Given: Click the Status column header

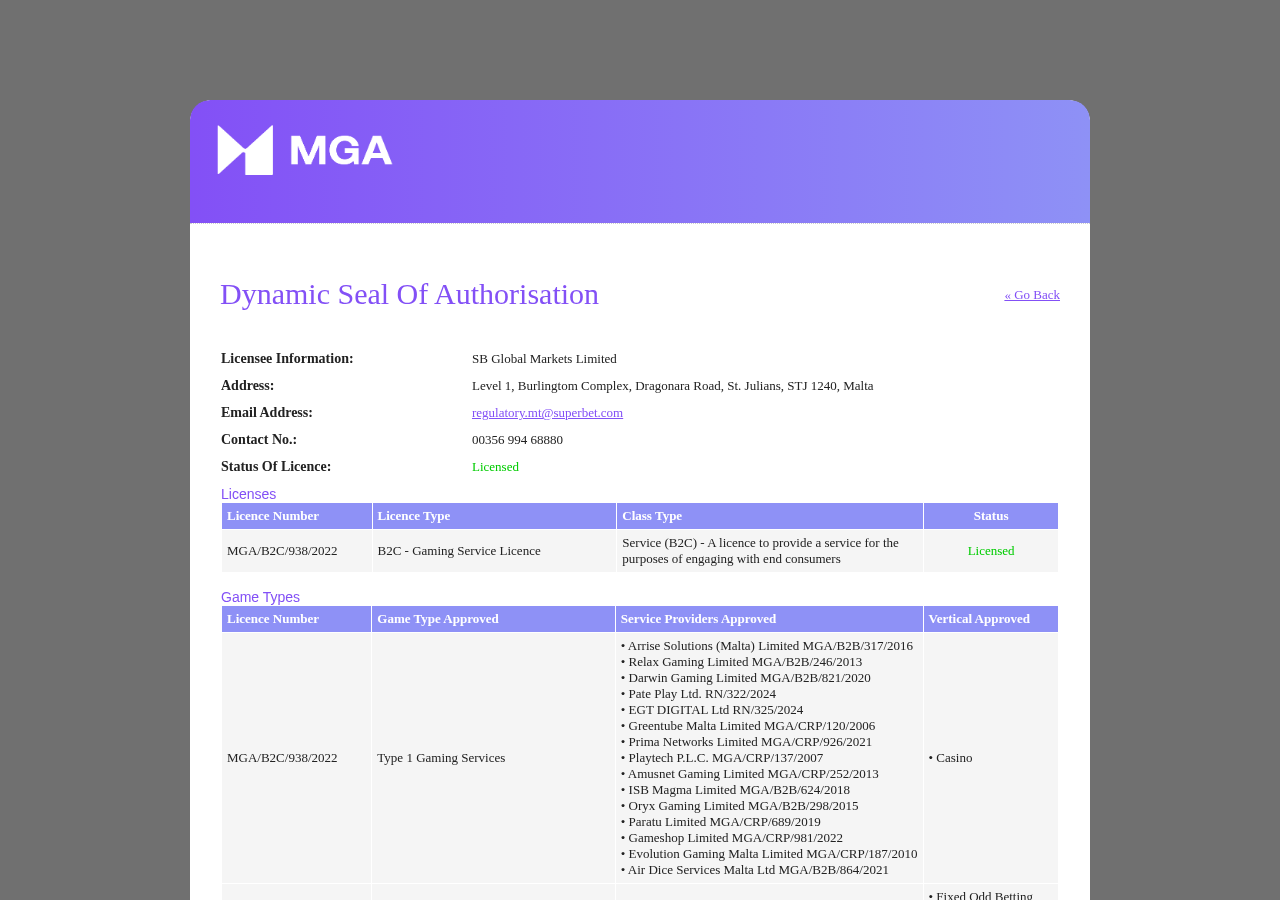Looking at the screenshot, I should (x=991, y=516).
